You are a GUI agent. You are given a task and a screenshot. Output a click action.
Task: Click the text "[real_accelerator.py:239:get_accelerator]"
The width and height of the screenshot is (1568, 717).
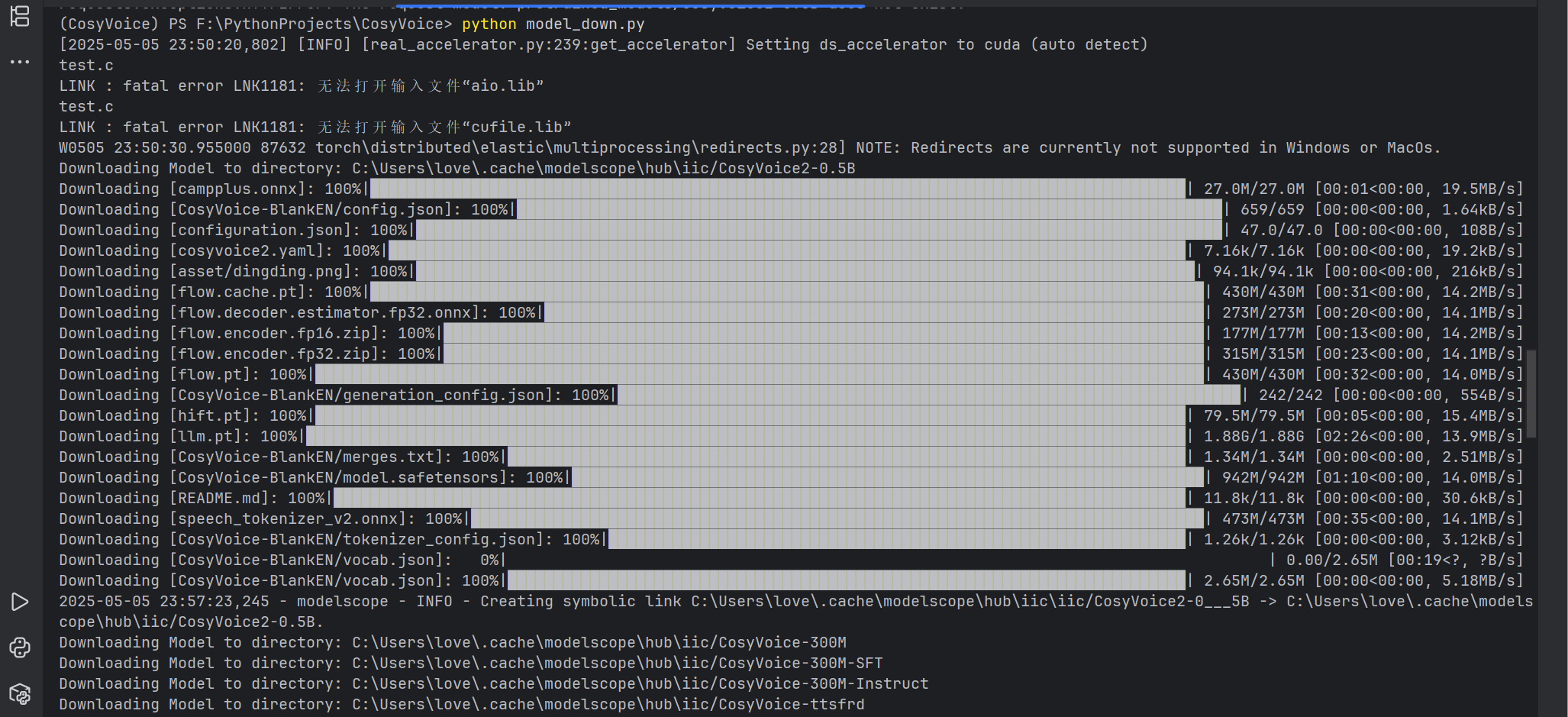(x=549, y=45)
